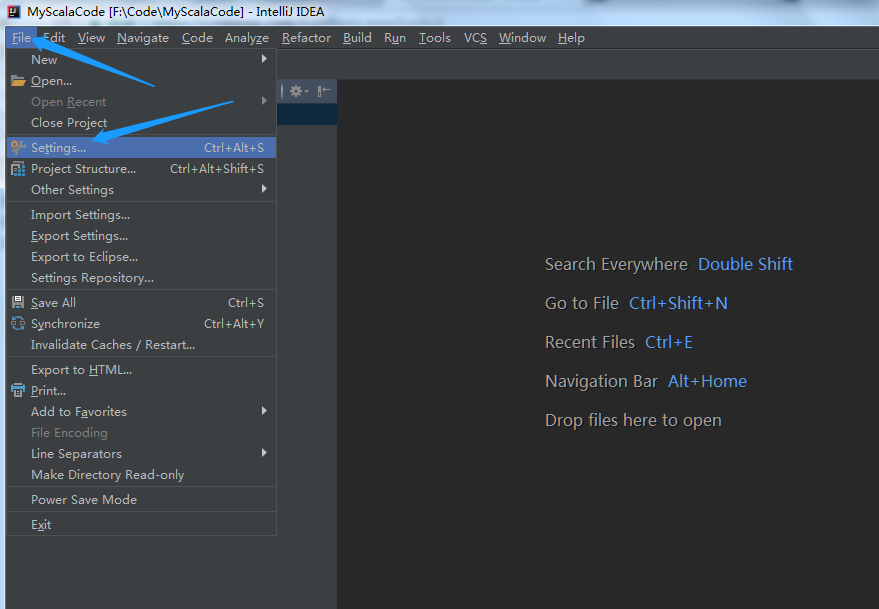Click the Alt+Home shortcut text

pyautogui.click(x=707, y=381)
